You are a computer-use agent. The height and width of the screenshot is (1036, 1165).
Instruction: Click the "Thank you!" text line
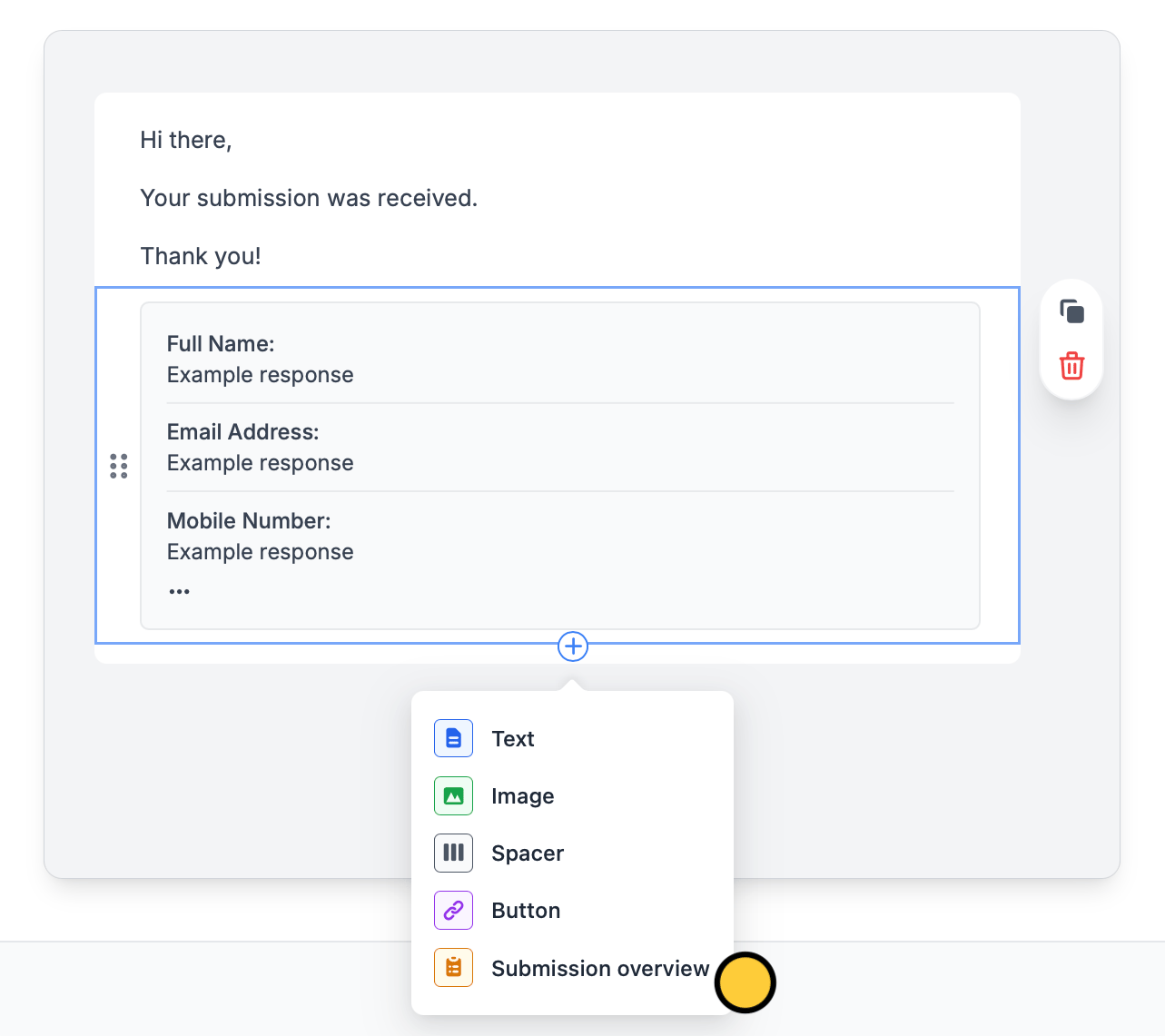pyautogui.click(x=201, y=256)
